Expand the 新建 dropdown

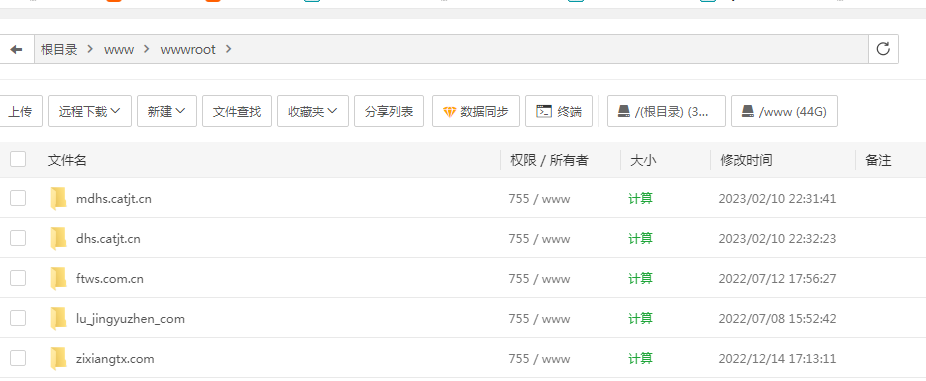point(167,111)
